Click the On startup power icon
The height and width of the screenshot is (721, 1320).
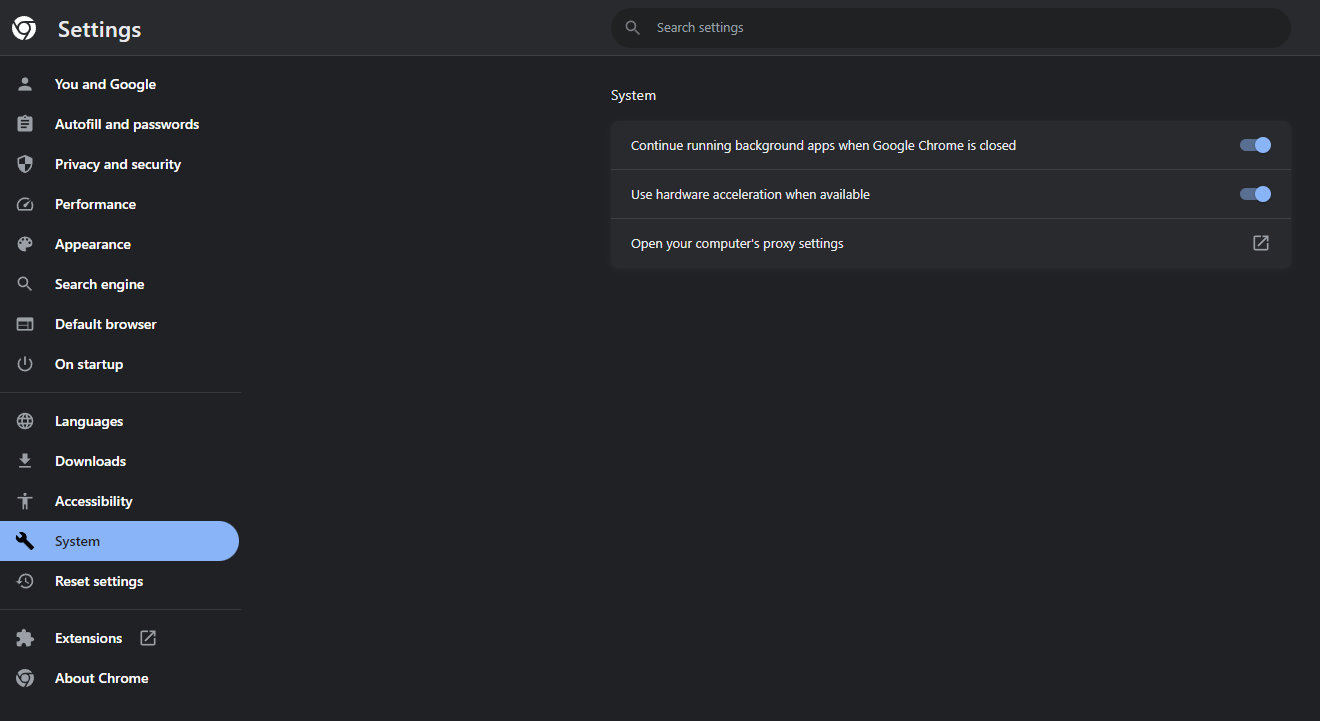point(25,364)
